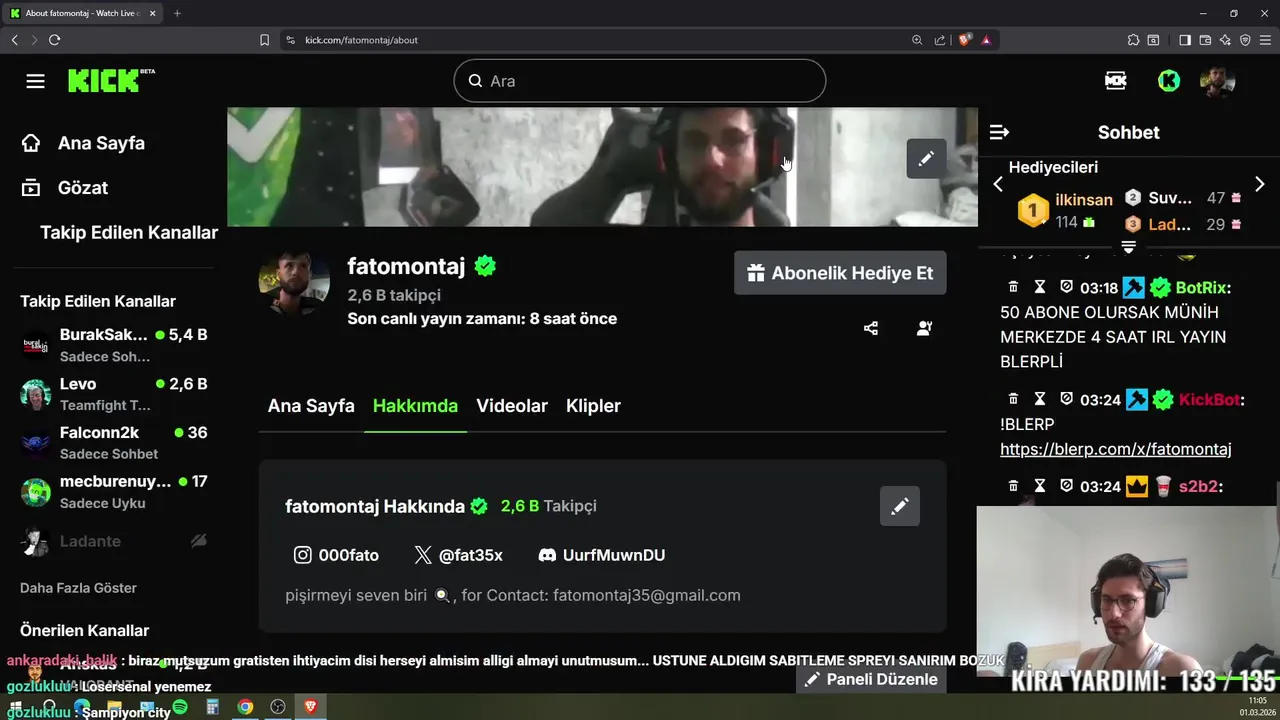
Task: Open top gifter ilkinsan entry
Action: click(1066, 210)
